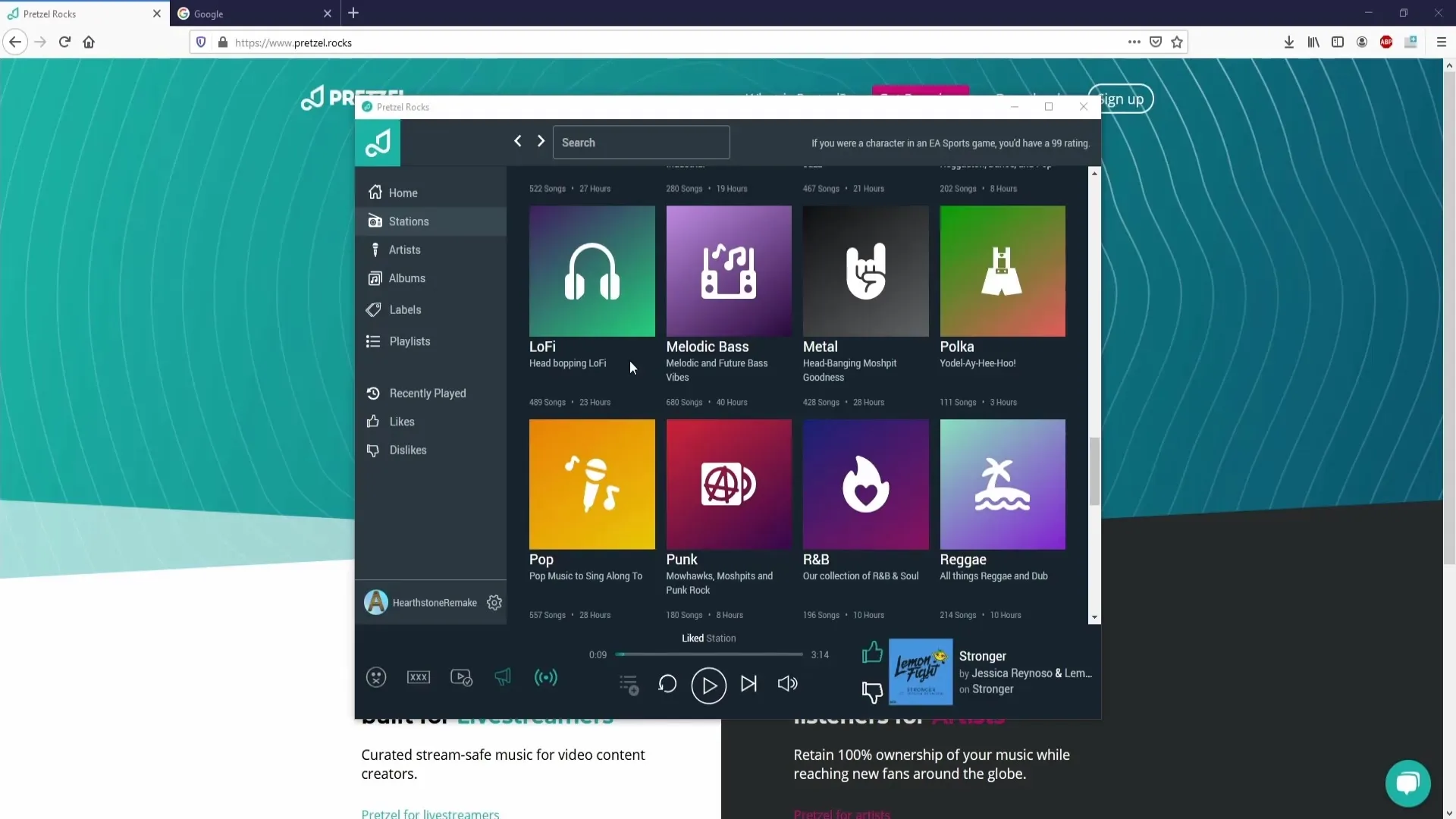The width and height of the screenshot is (1456, 819).
Task: Click the stations list vertical scrollbar thumb
Action: (x=1094, y=471)
